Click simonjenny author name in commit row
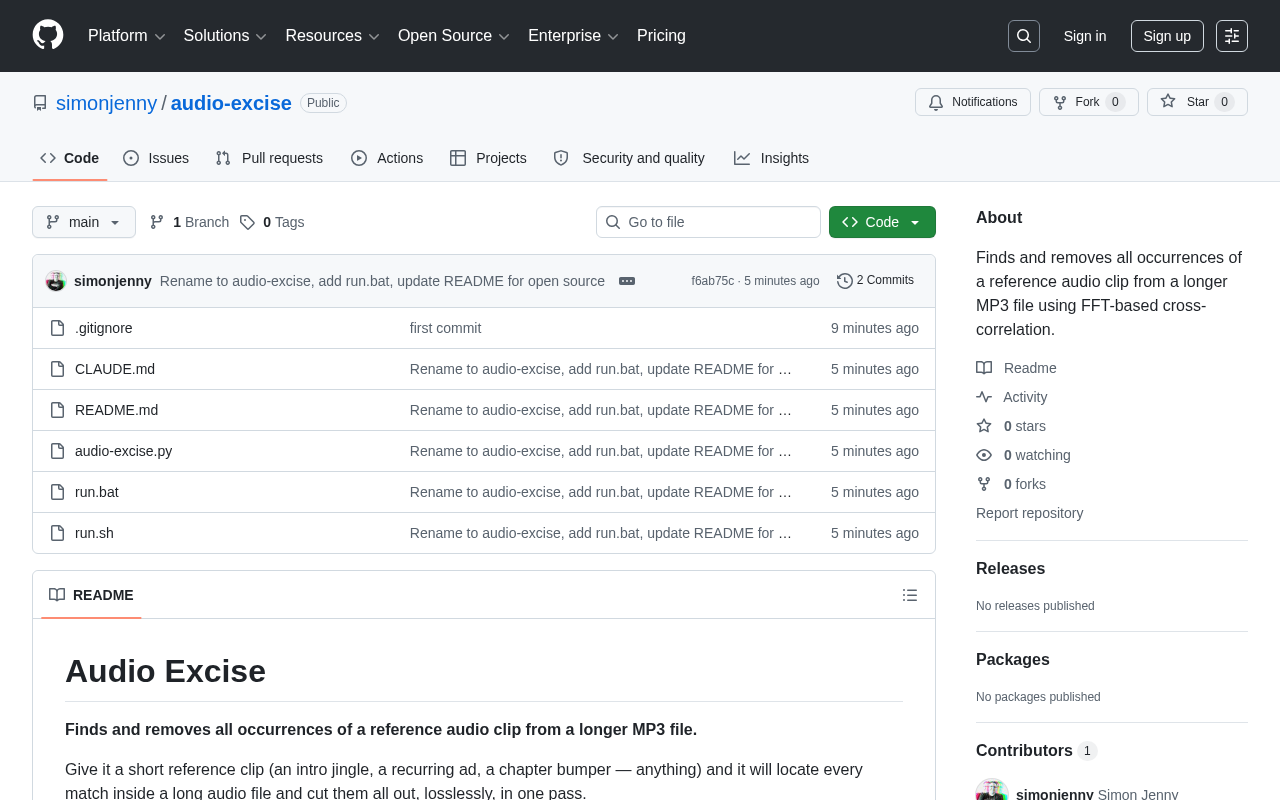This screenshot has height=800, width=1280. (x=113, y=281)
